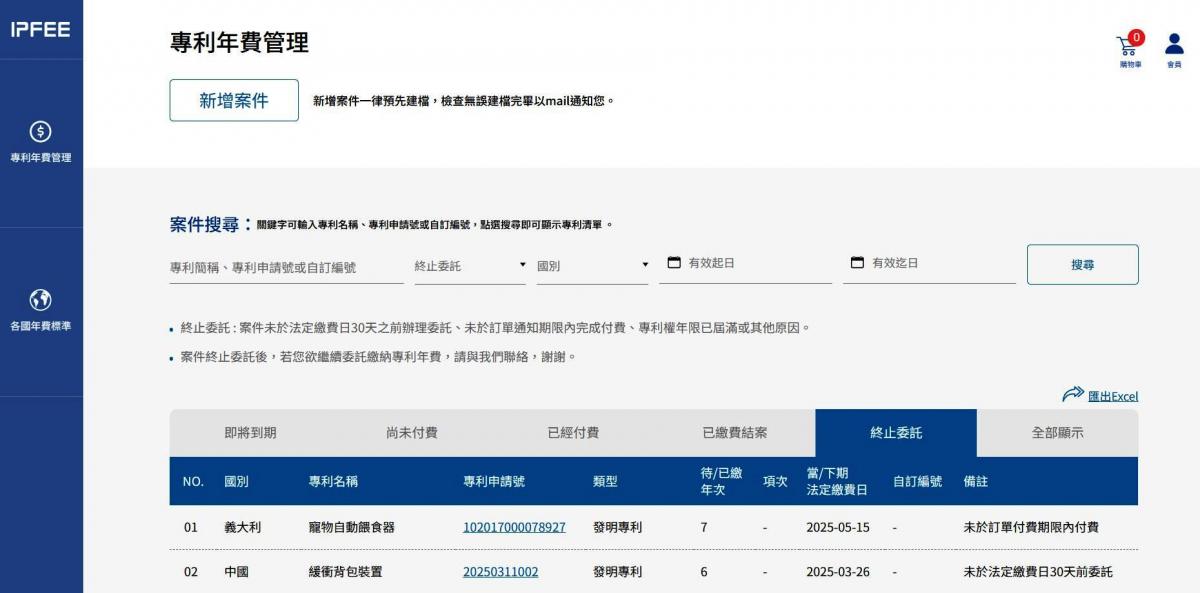This screenshot has height=593, width=1200.
Task: Select the 已經付費 tab
Action: click(x=573, y=433)
